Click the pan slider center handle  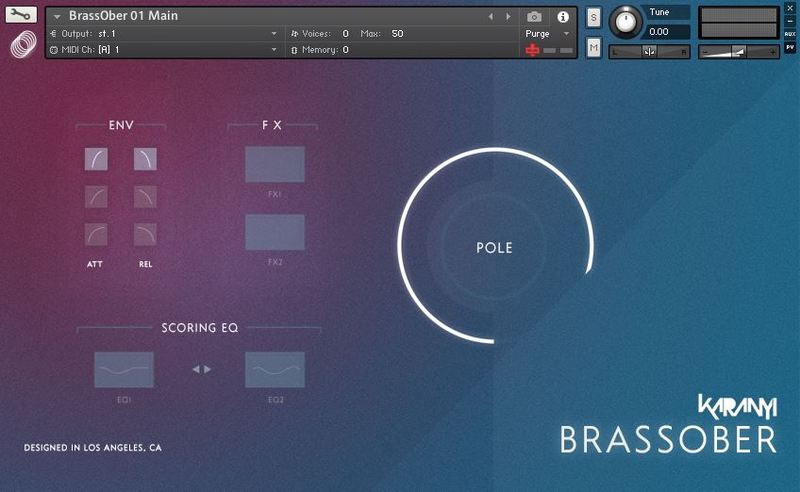point(649,52)
